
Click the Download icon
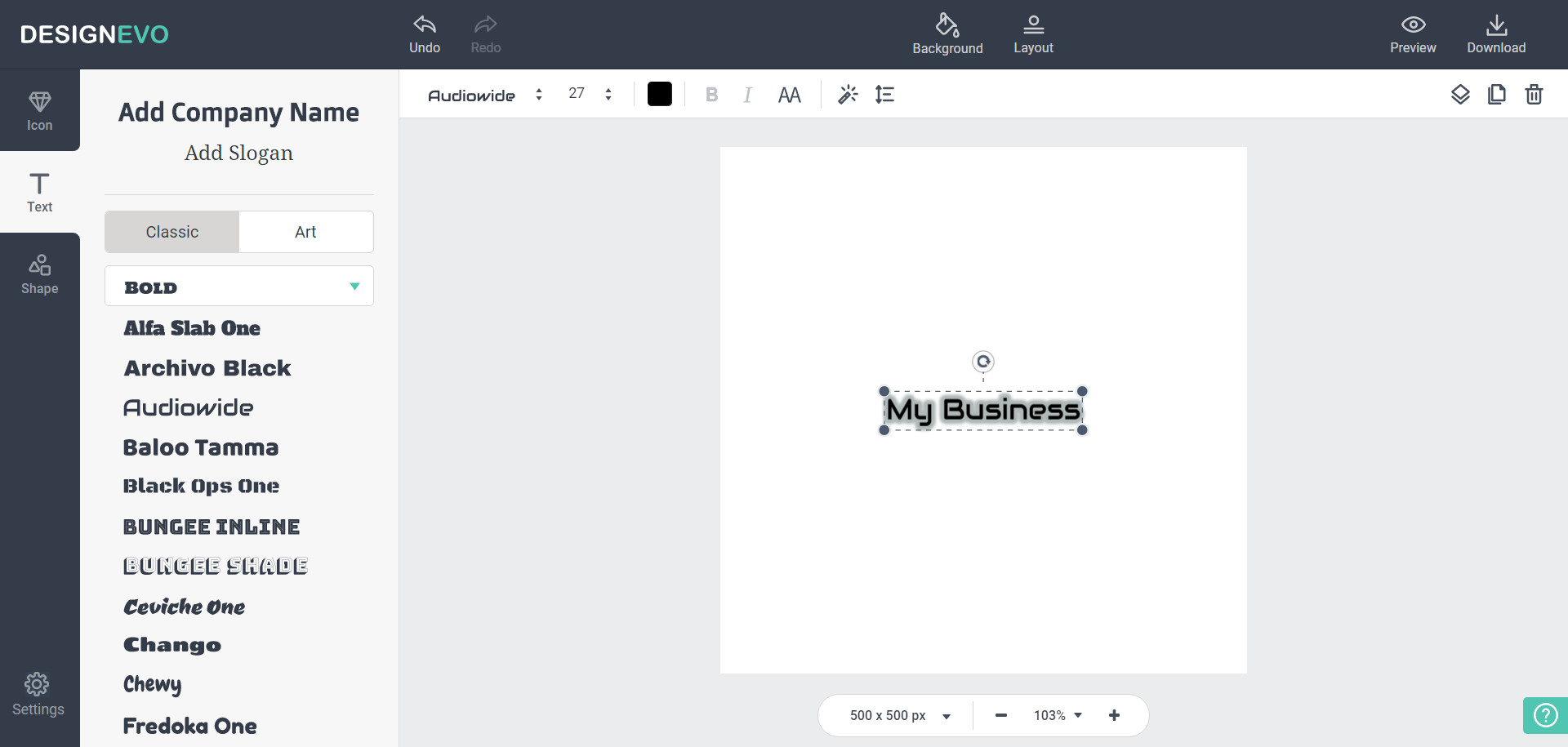coord(1496,25)
